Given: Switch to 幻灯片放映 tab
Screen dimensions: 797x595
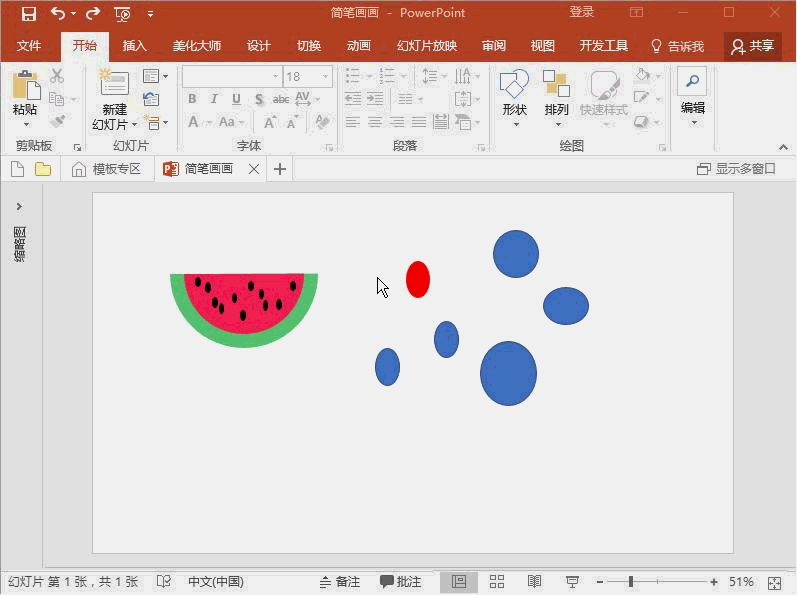Looking at the screenshot, I should click(x=427, y=46).
